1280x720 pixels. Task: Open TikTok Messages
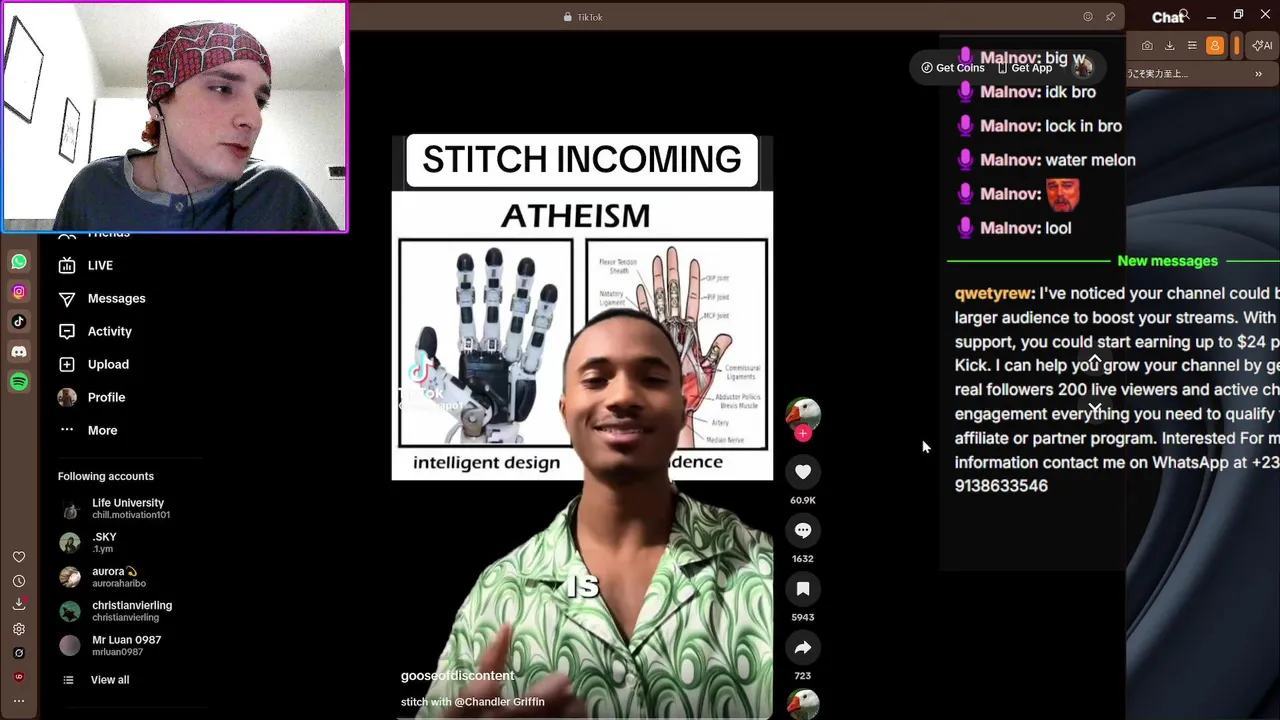(x=102, y=298)
